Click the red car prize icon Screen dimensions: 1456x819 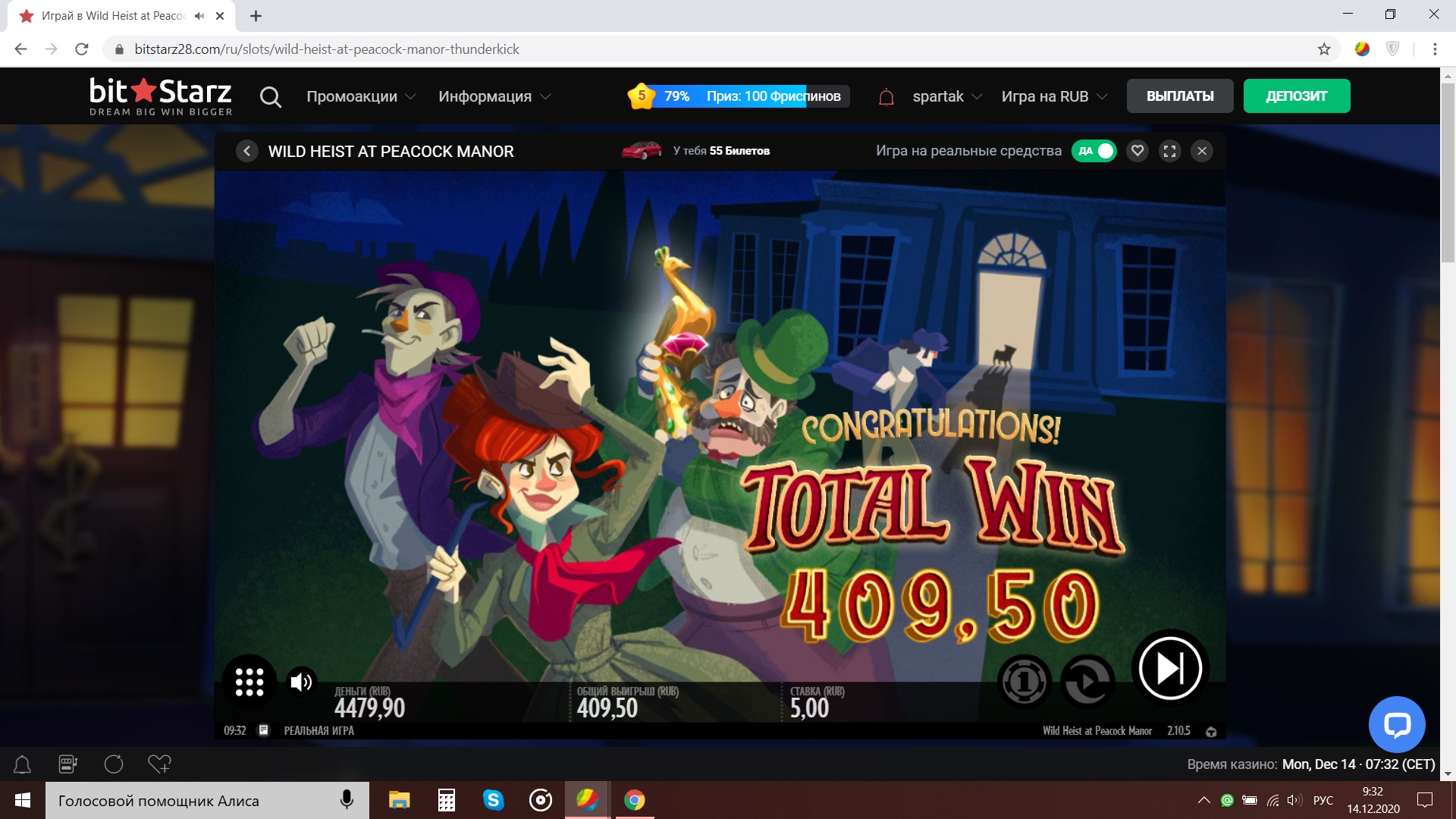tap(642, 150)
